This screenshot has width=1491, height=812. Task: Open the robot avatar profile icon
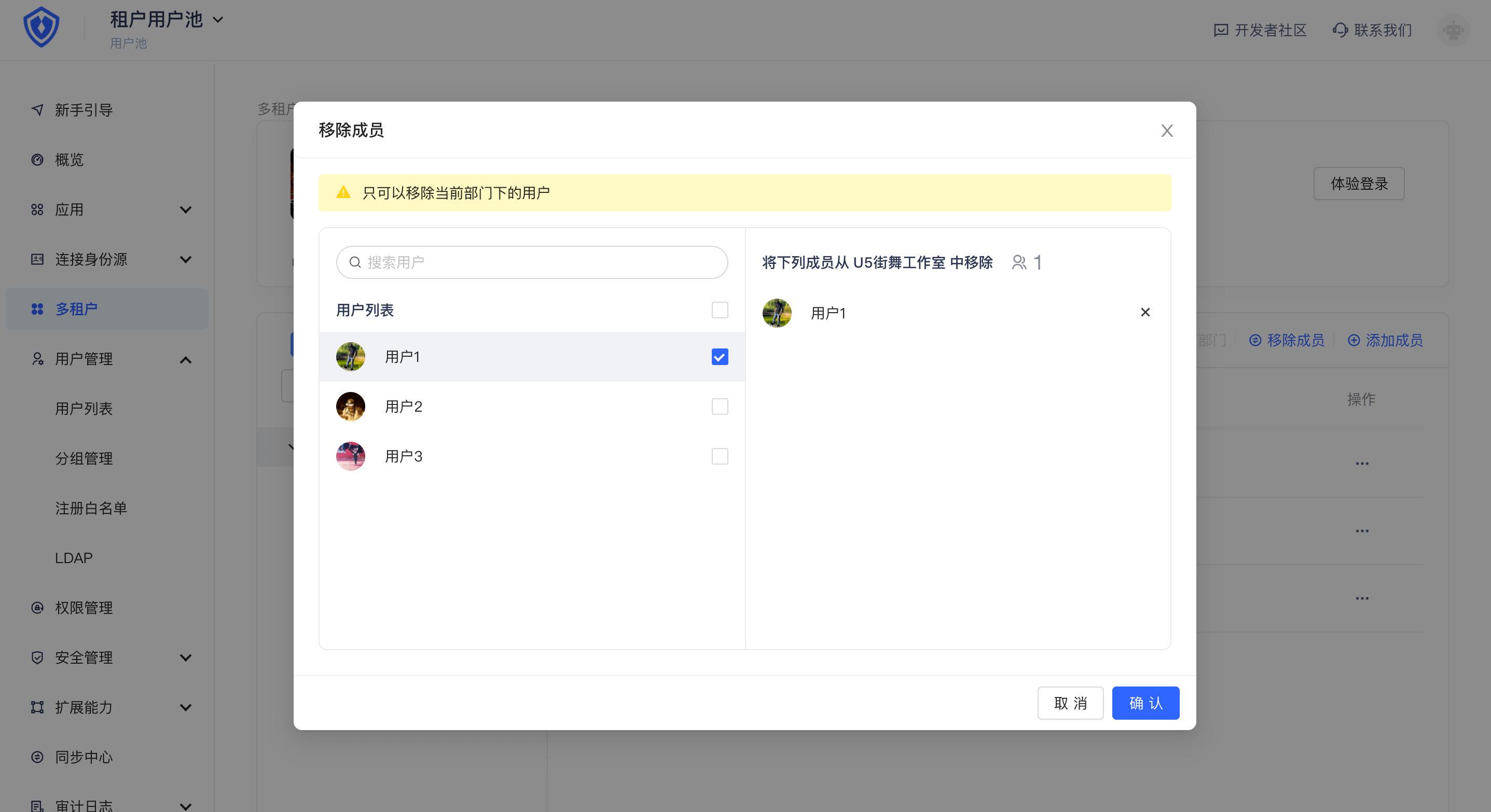1453,30
